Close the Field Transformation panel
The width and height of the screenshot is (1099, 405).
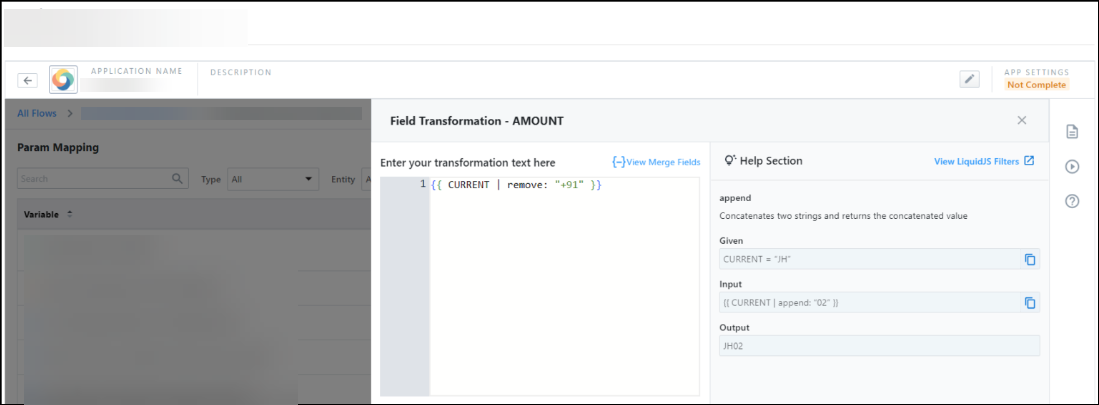point(1022,121)
